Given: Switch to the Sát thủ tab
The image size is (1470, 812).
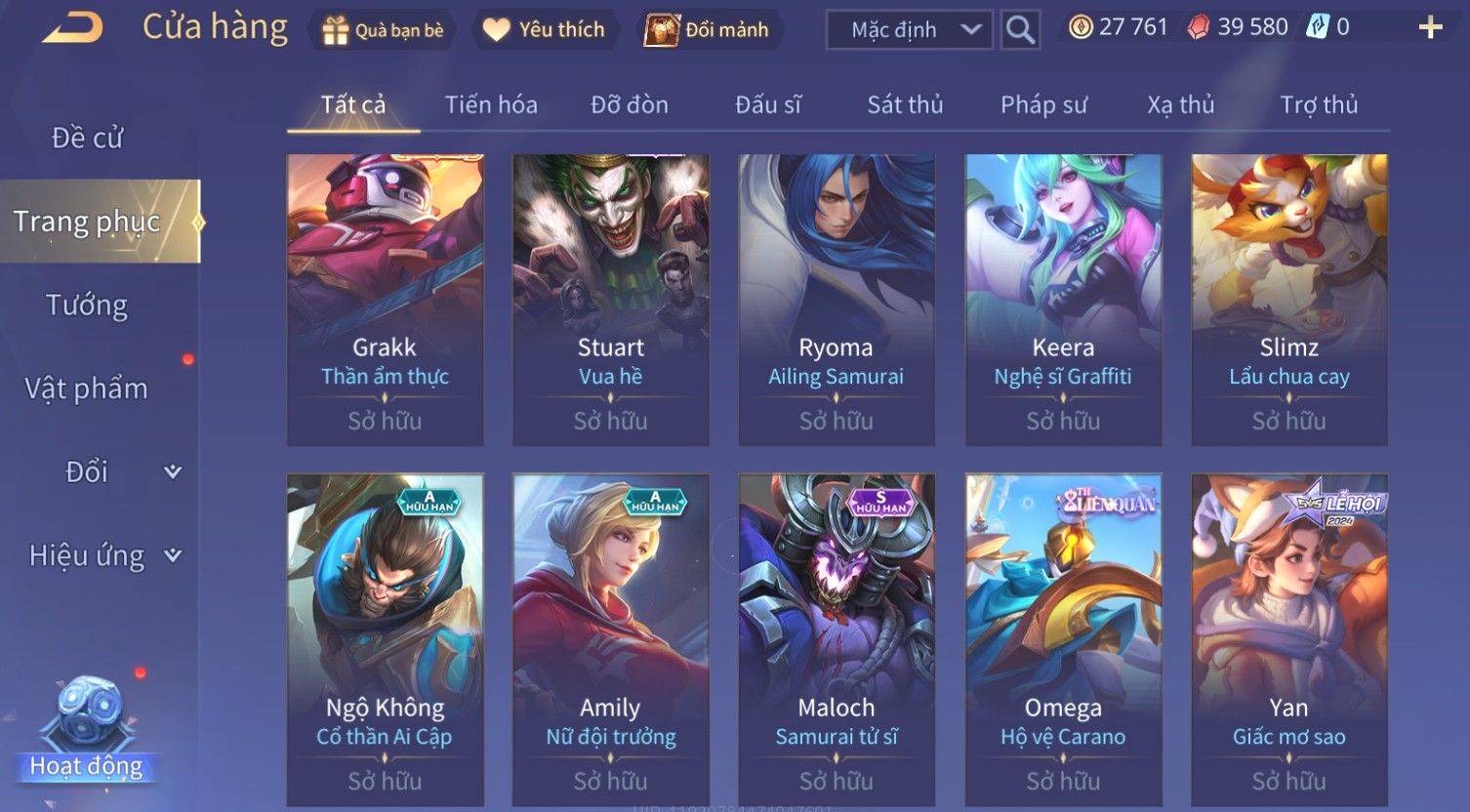Looking at the screenshot, I should 905,104.
